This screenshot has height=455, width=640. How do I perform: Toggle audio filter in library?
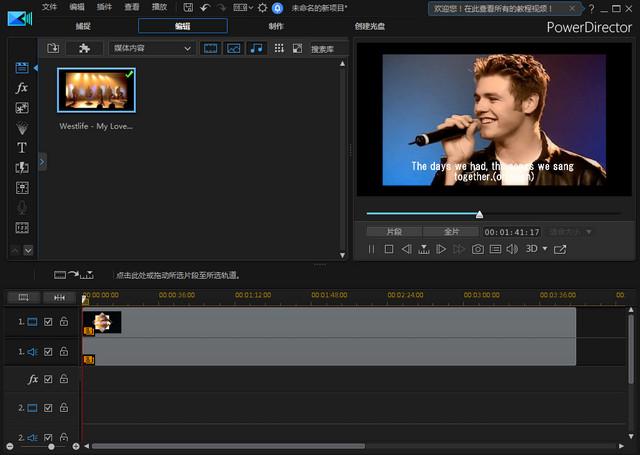[x=257, y=48]
